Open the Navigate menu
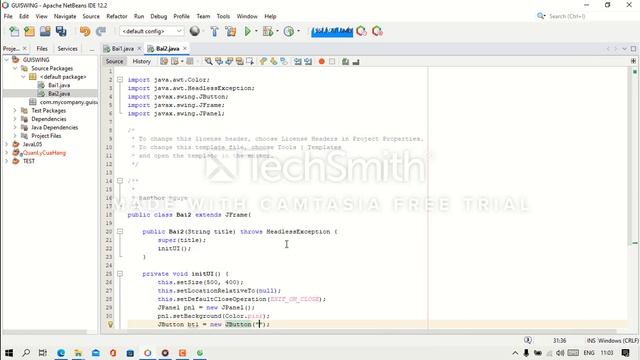The image size is (640, 360). click(65, 16)
